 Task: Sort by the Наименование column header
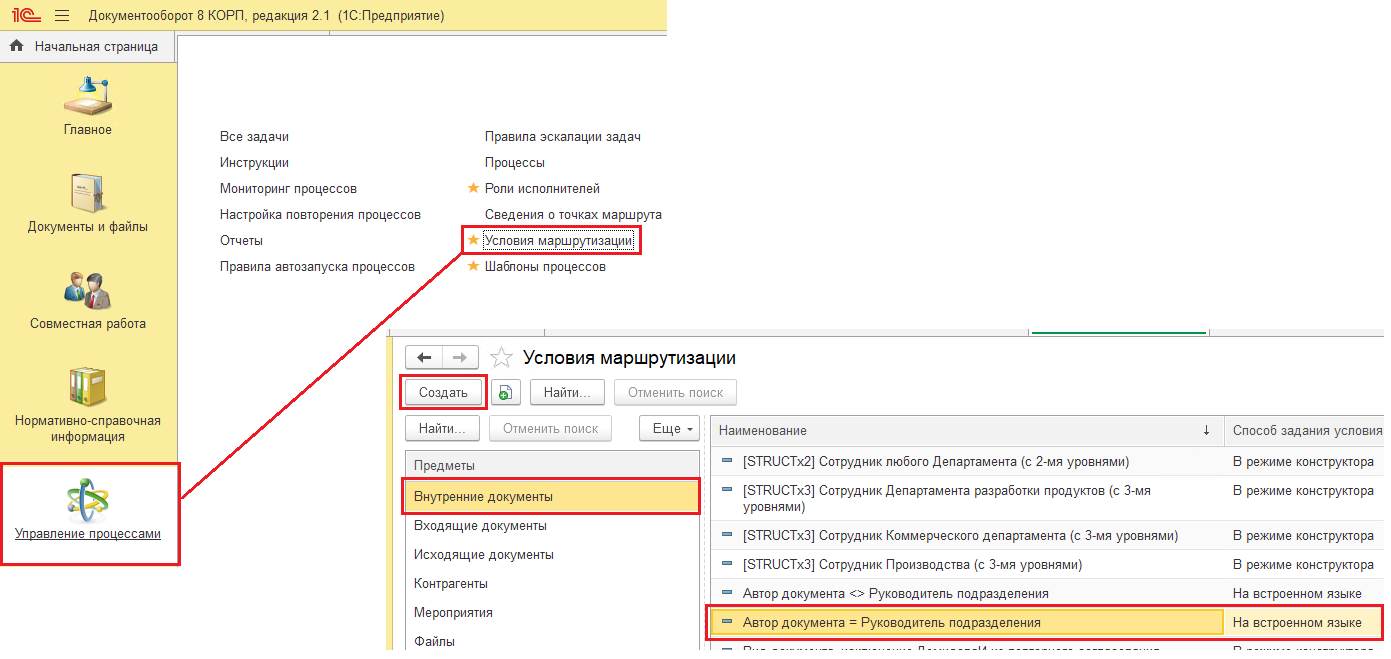click(967, 430)
